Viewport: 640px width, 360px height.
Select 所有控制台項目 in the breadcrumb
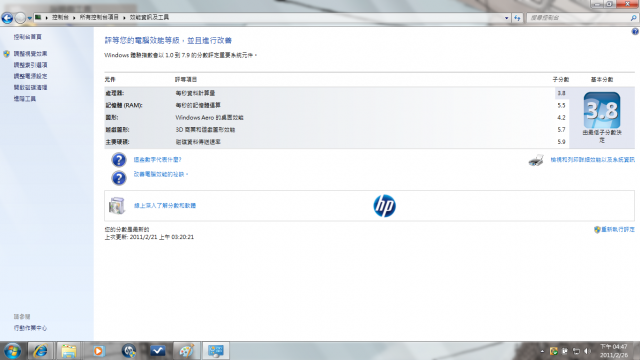(x=99, y=18)
